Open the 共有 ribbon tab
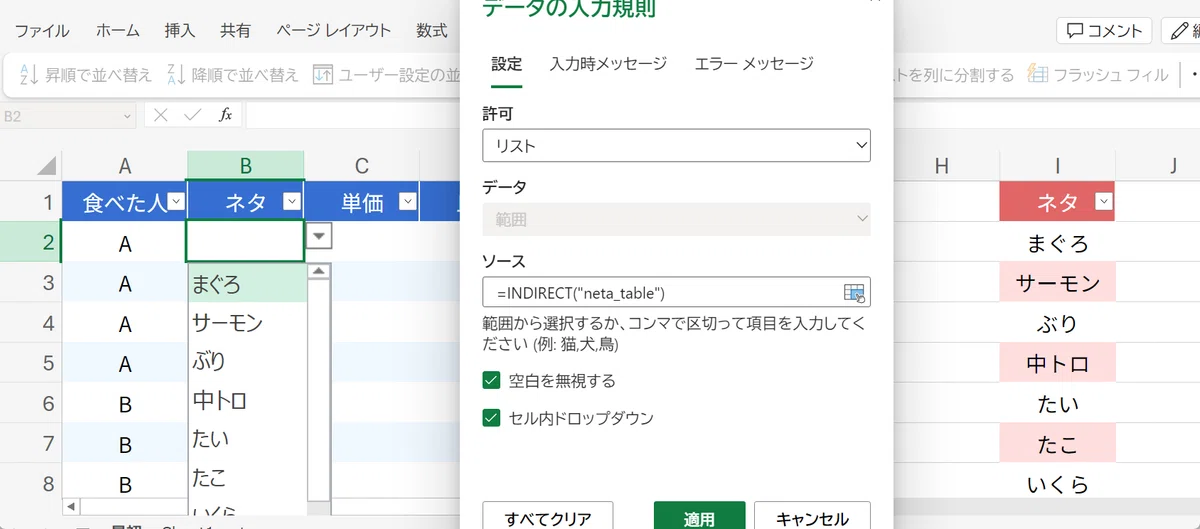 (236, 30)
